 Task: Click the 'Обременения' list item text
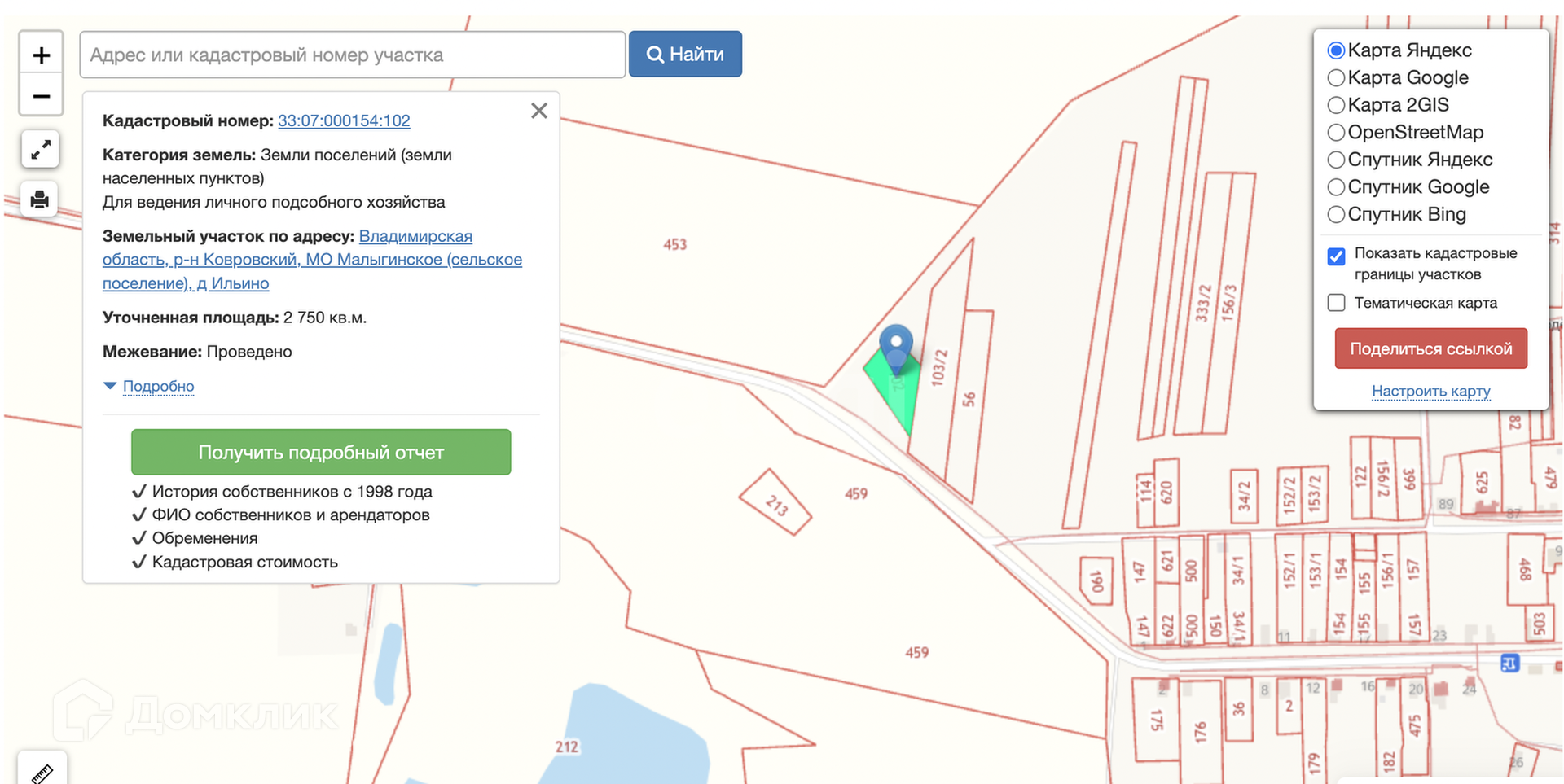click(x=205, y=538)
